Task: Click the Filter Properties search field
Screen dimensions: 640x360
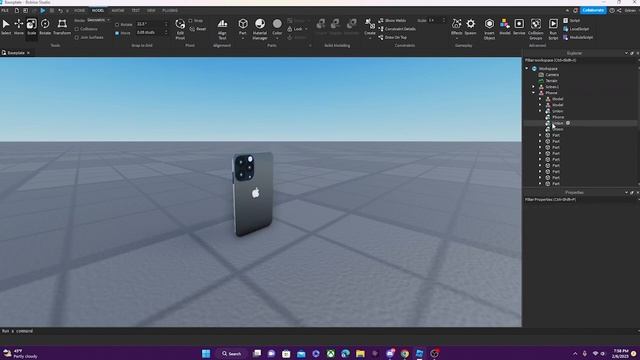Action: click(x=580, y=200)
